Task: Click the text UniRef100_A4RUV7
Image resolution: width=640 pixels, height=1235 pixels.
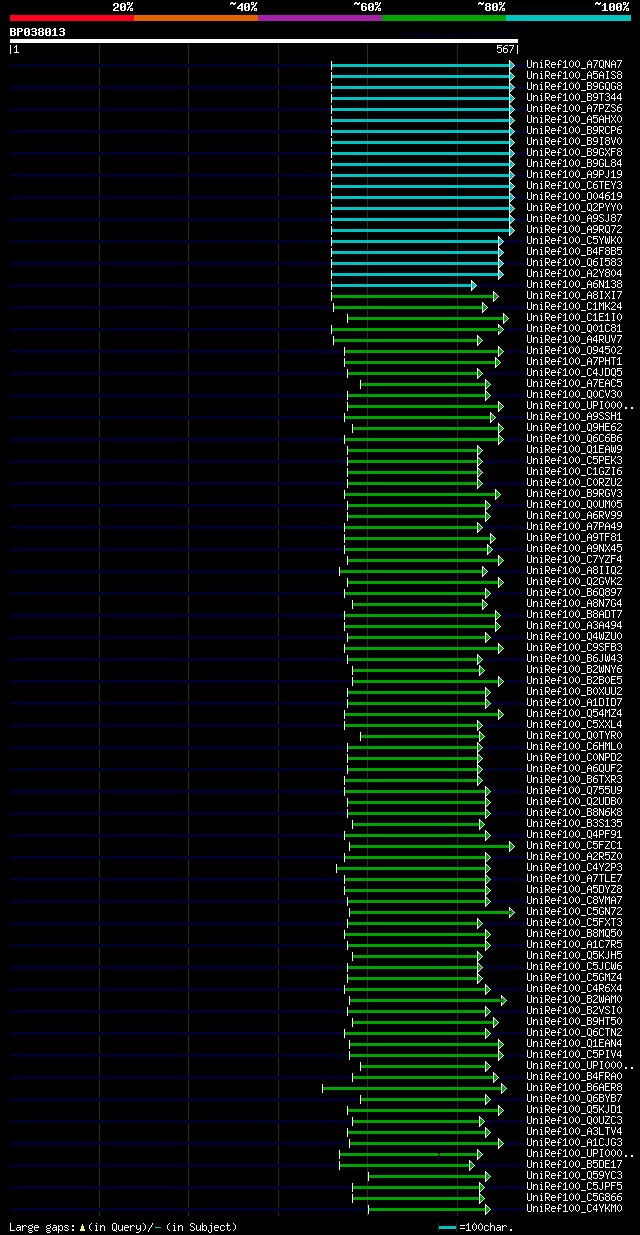Action: pos(574,339)
